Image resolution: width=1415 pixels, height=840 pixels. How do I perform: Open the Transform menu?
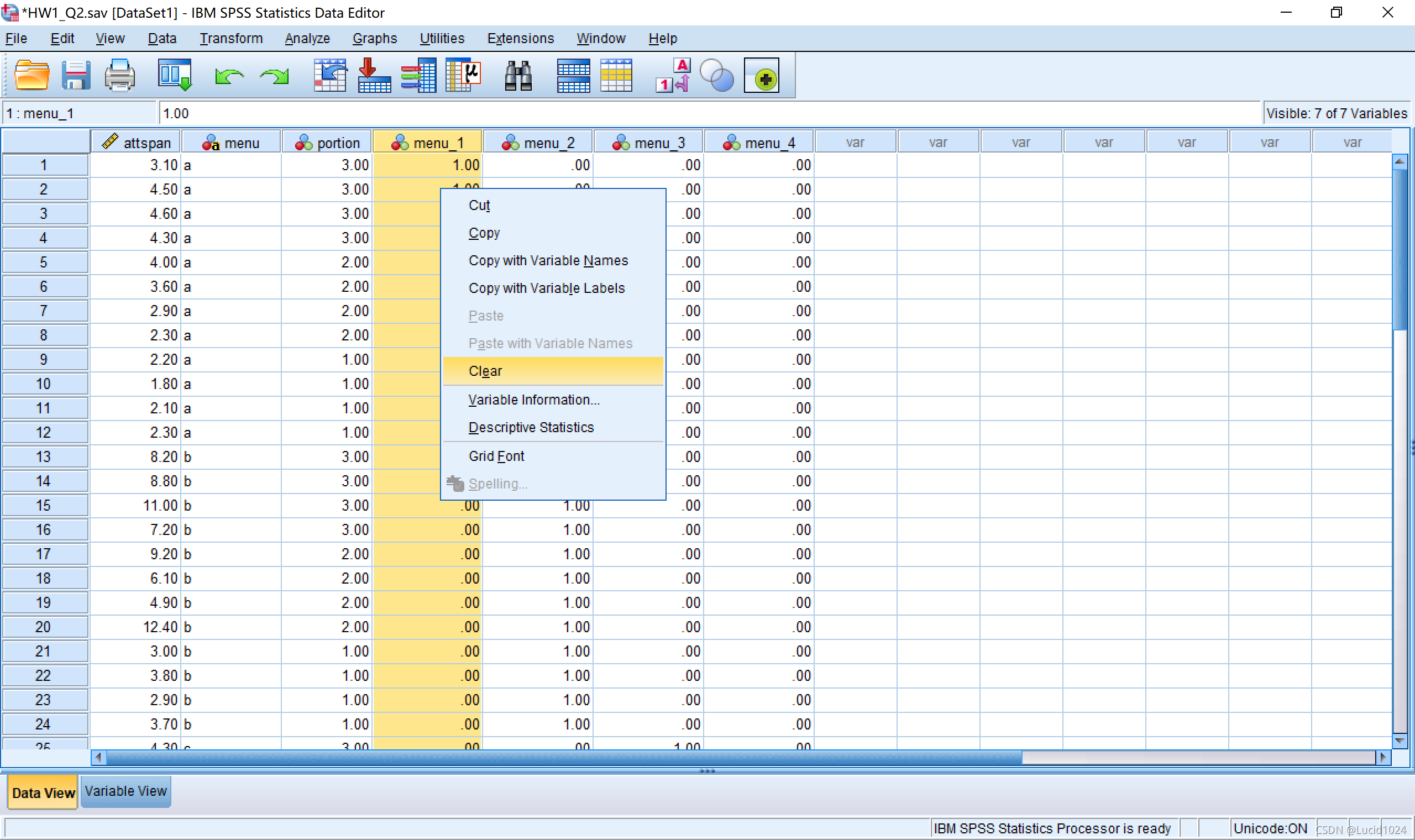point(231,38)
